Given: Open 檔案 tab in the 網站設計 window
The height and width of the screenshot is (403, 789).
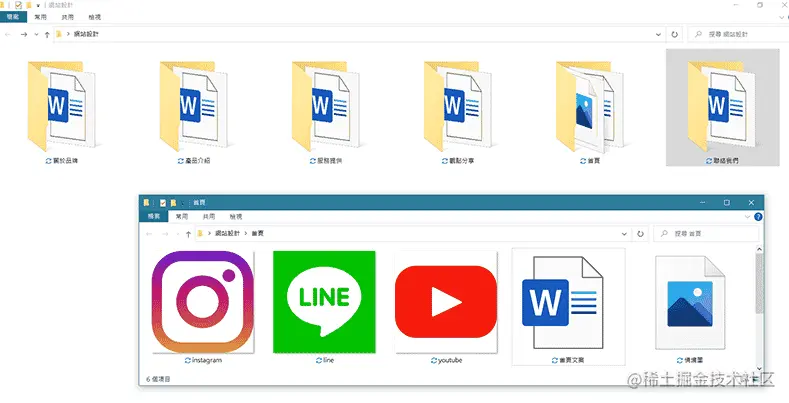Looking at the screenshot, I should point(13,17).
